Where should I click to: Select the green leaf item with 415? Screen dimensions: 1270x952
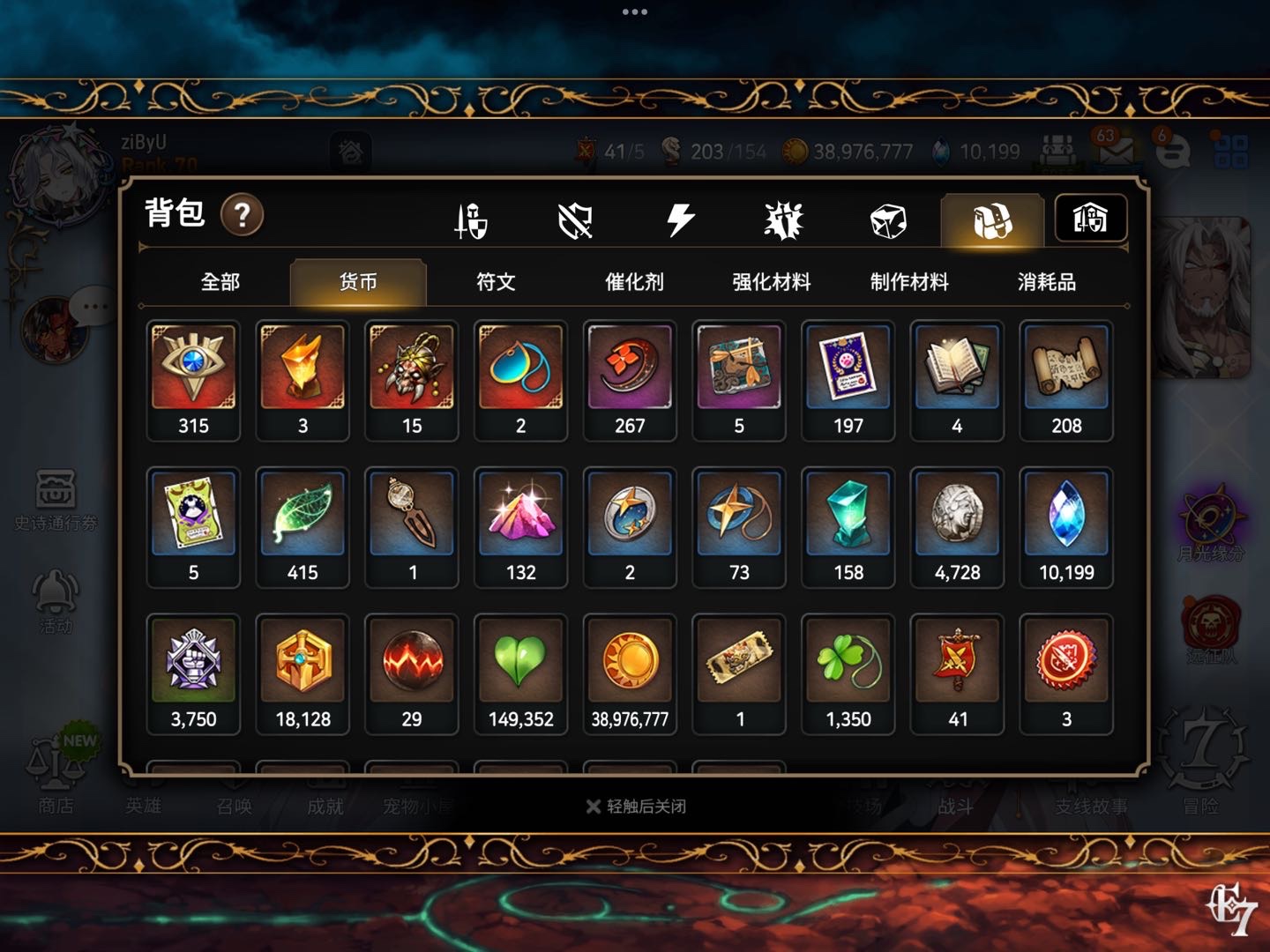pyautogui.click(x=303, y=527)
